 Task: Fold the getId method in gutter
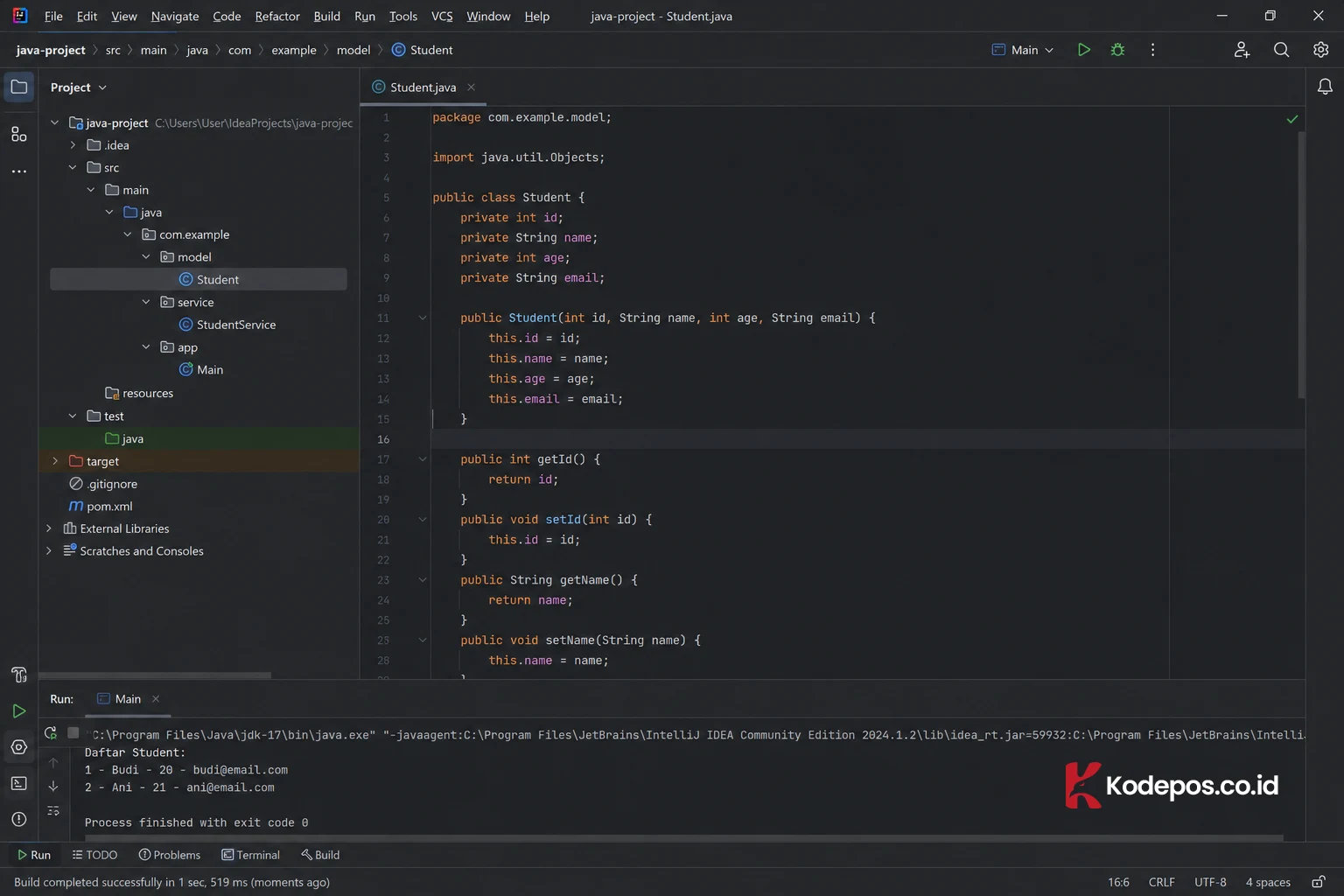click(422, 459)
